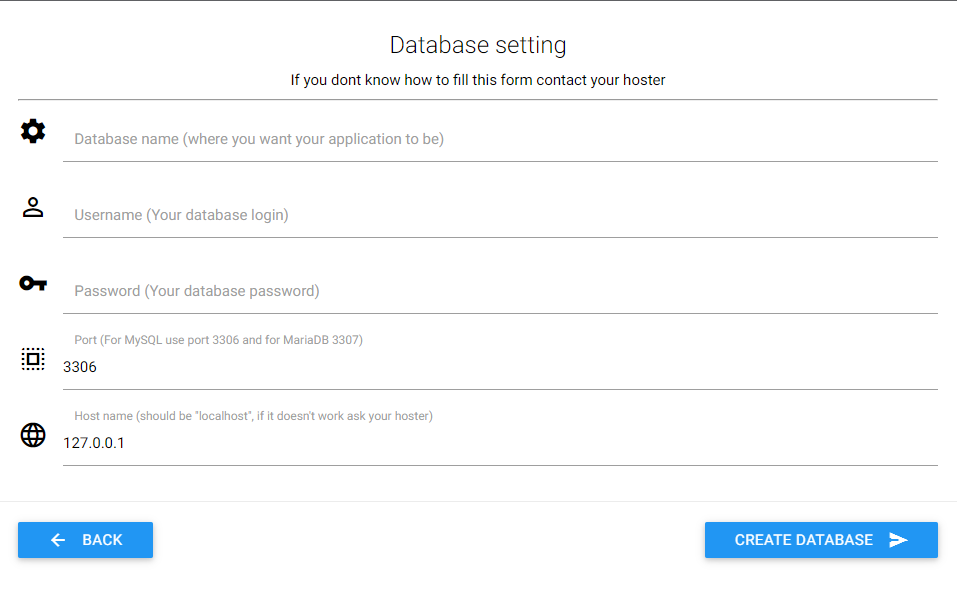Click the Host name hint label about localhost
This screenshot has height=589, width=957.
pos(253,416)
